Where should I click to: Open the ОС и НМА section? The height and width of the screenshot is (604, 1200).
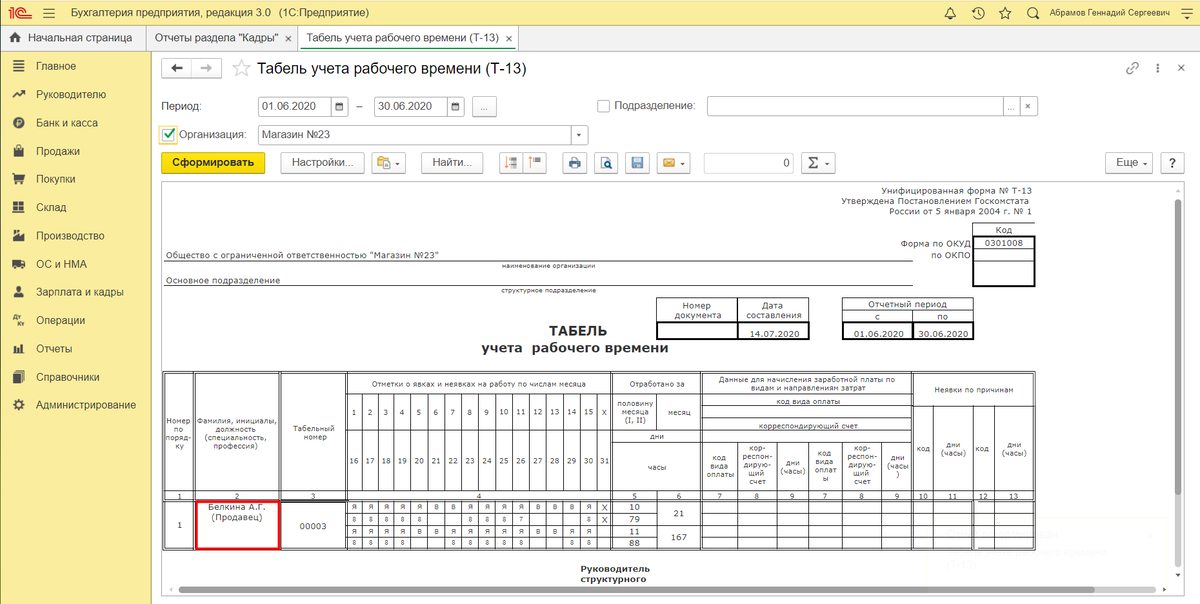tap(75, 264)
